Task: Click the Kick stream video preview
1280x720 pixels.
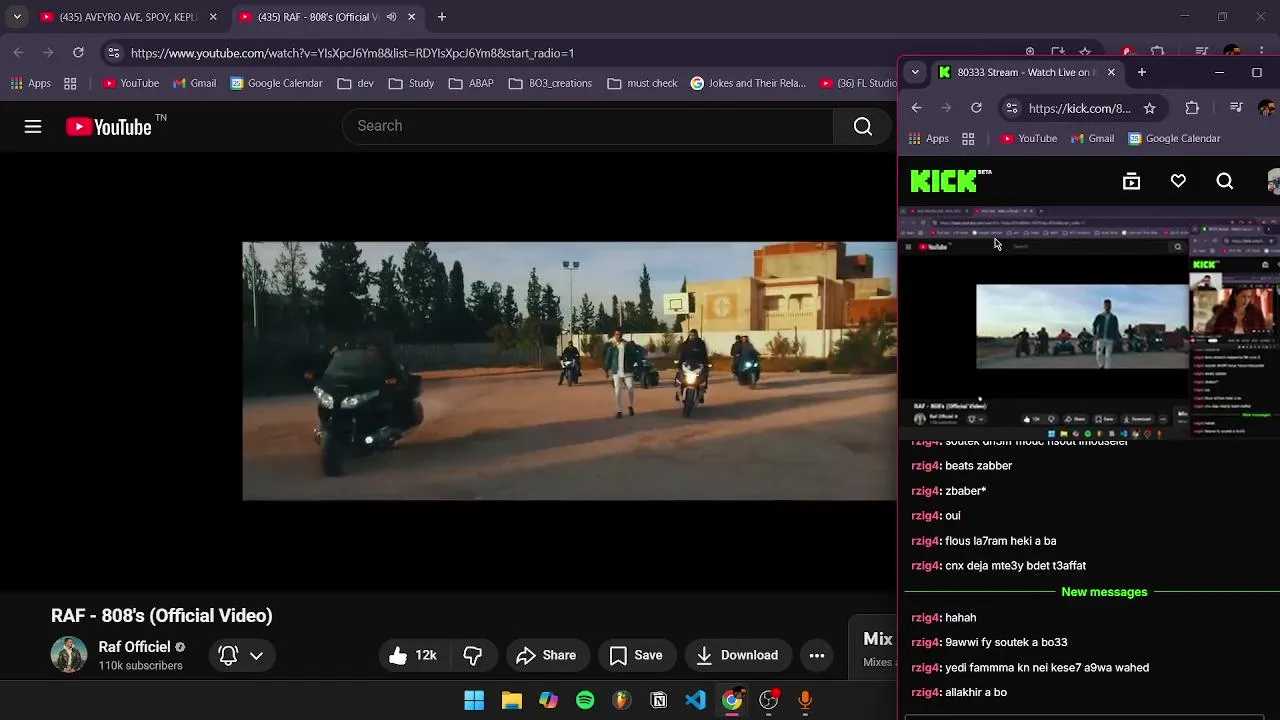Action: click(1089, 323)
